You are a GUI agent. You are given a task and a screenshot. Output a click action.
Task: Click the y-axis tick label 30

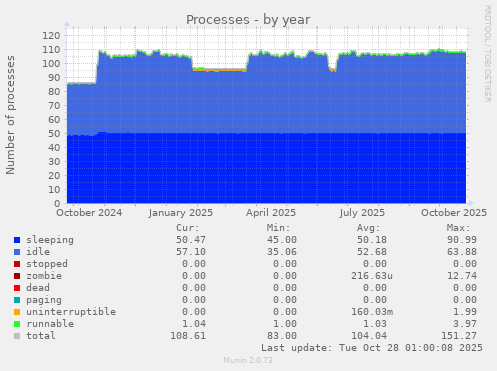pos(54,162)
